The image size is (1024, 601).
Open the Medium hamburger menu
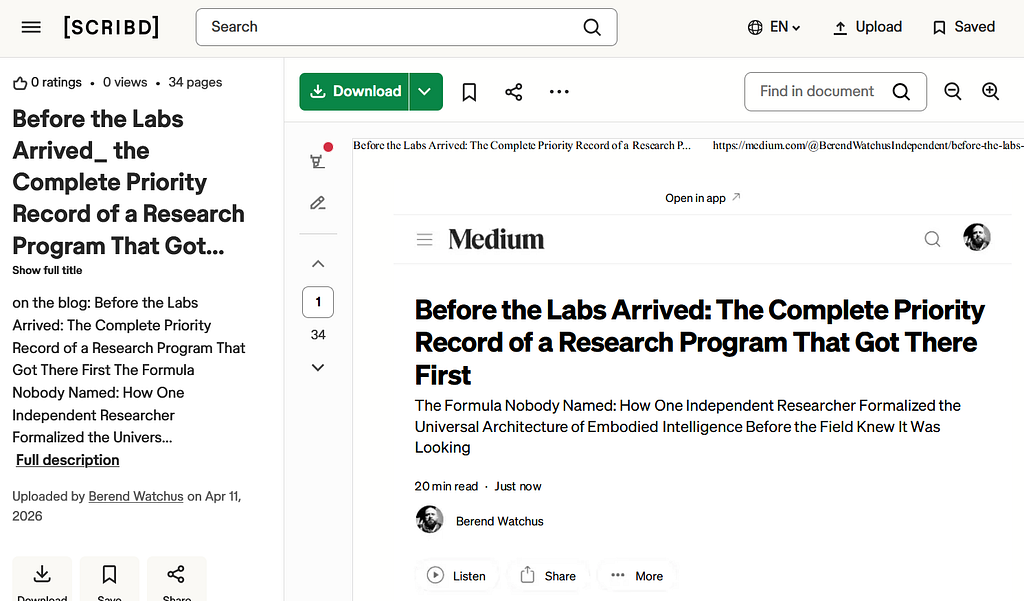(424, 240)
